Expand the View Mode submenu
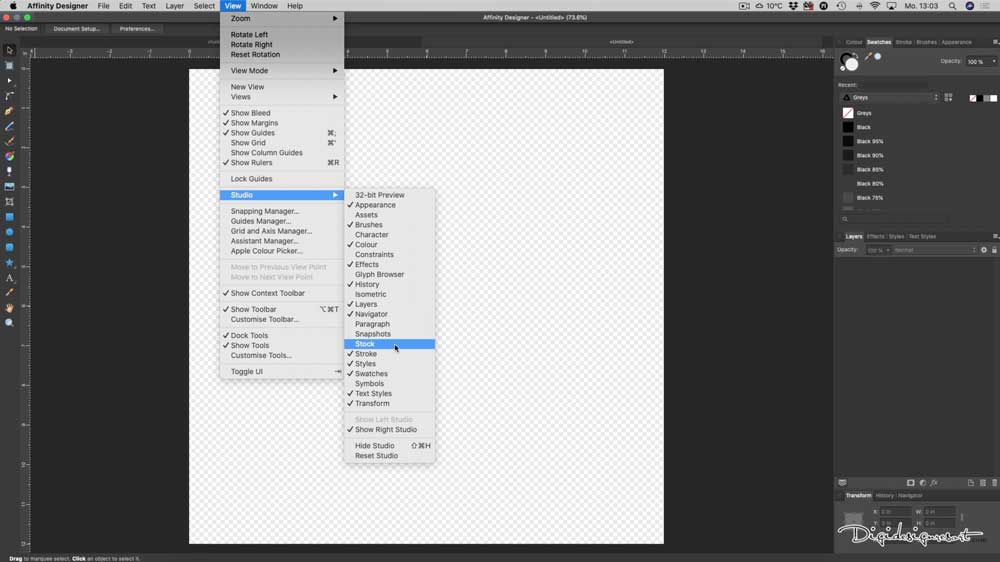Image resolution: width=1000 pixels, height=562 pixels. 281,71
